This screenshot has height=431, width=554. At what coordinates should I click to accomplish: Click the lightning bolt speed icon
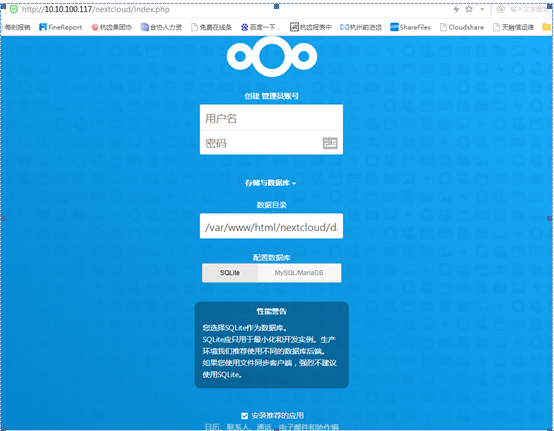click(x=456, y=9)
